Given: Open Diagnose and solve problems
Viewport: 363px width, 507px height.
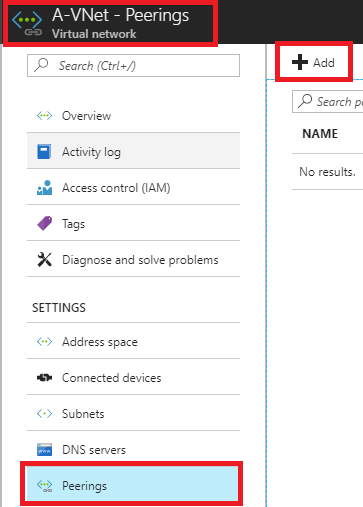Looking at the screenshot, I should point(133,259).
